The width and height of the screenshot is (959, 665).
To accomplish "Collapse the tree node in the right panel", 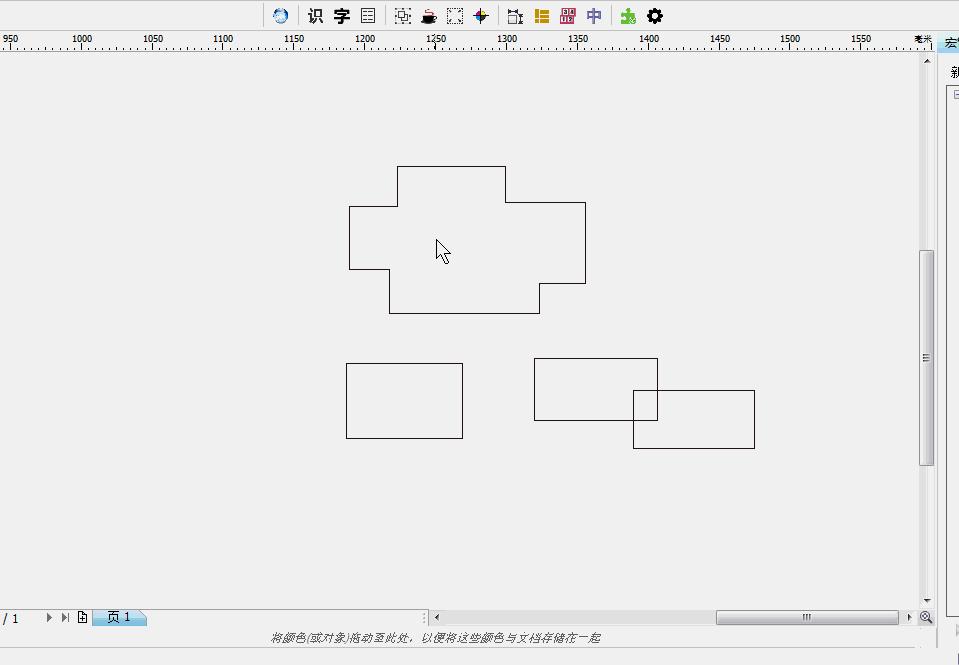I will pos(956,91).
